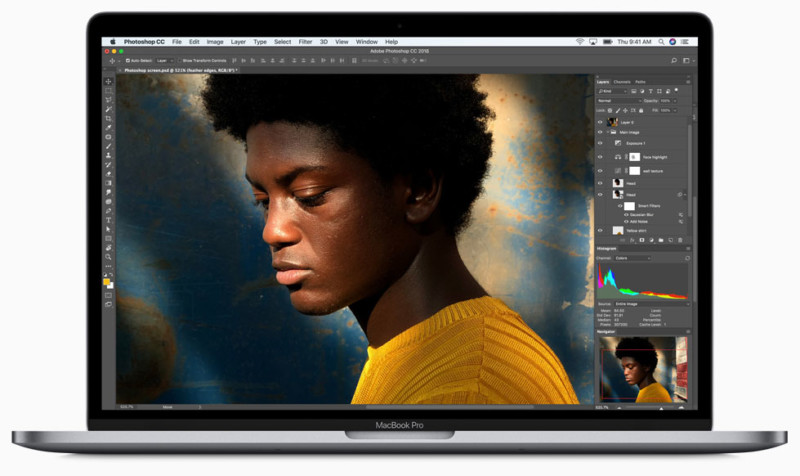The image size is (800, 476).
Task: Refresh the histogram with its uncached refresh icon
Action: pyautogui.click(x=687, y=259)
